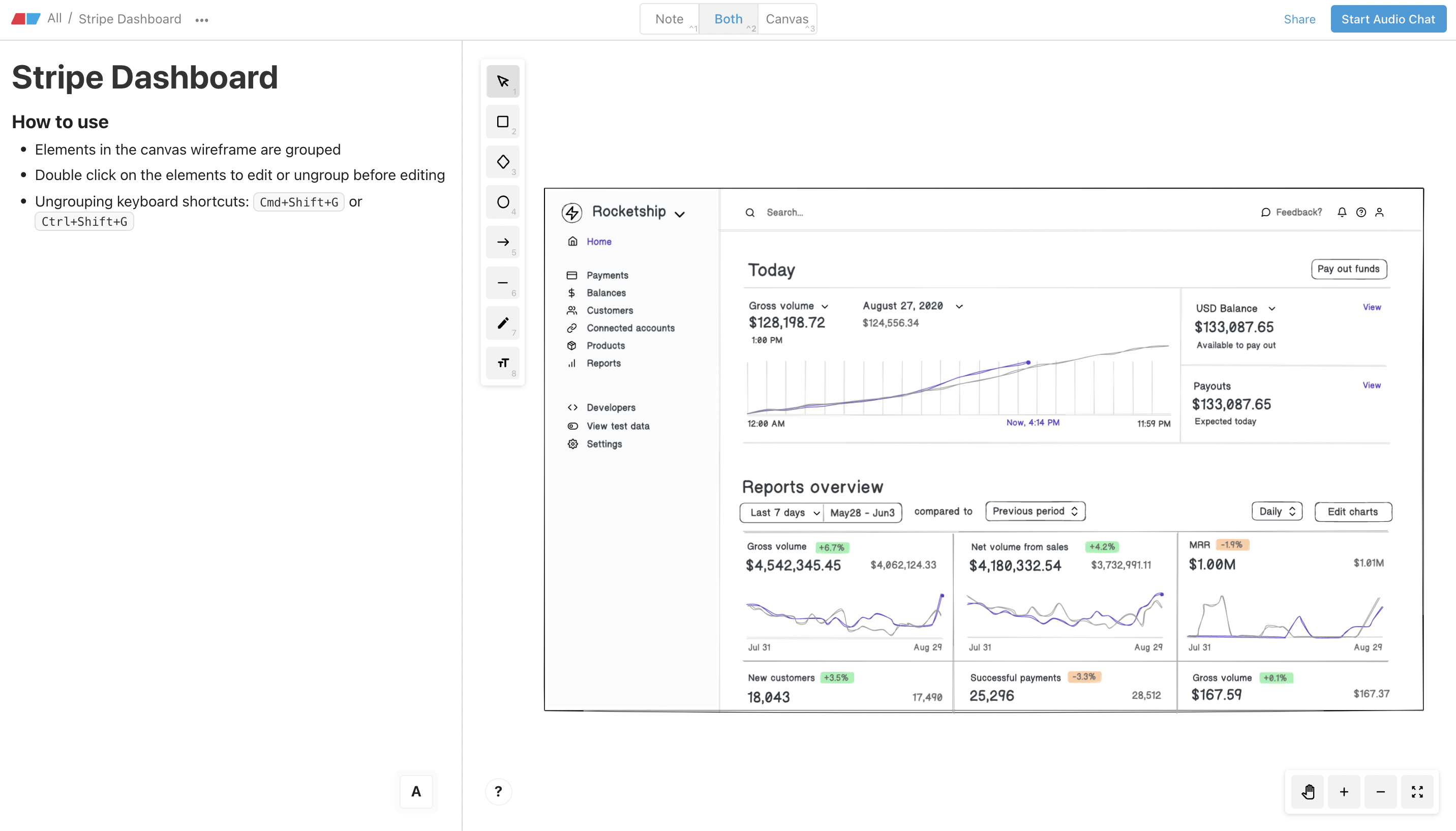Switch to Note view tab

[669, 19]
